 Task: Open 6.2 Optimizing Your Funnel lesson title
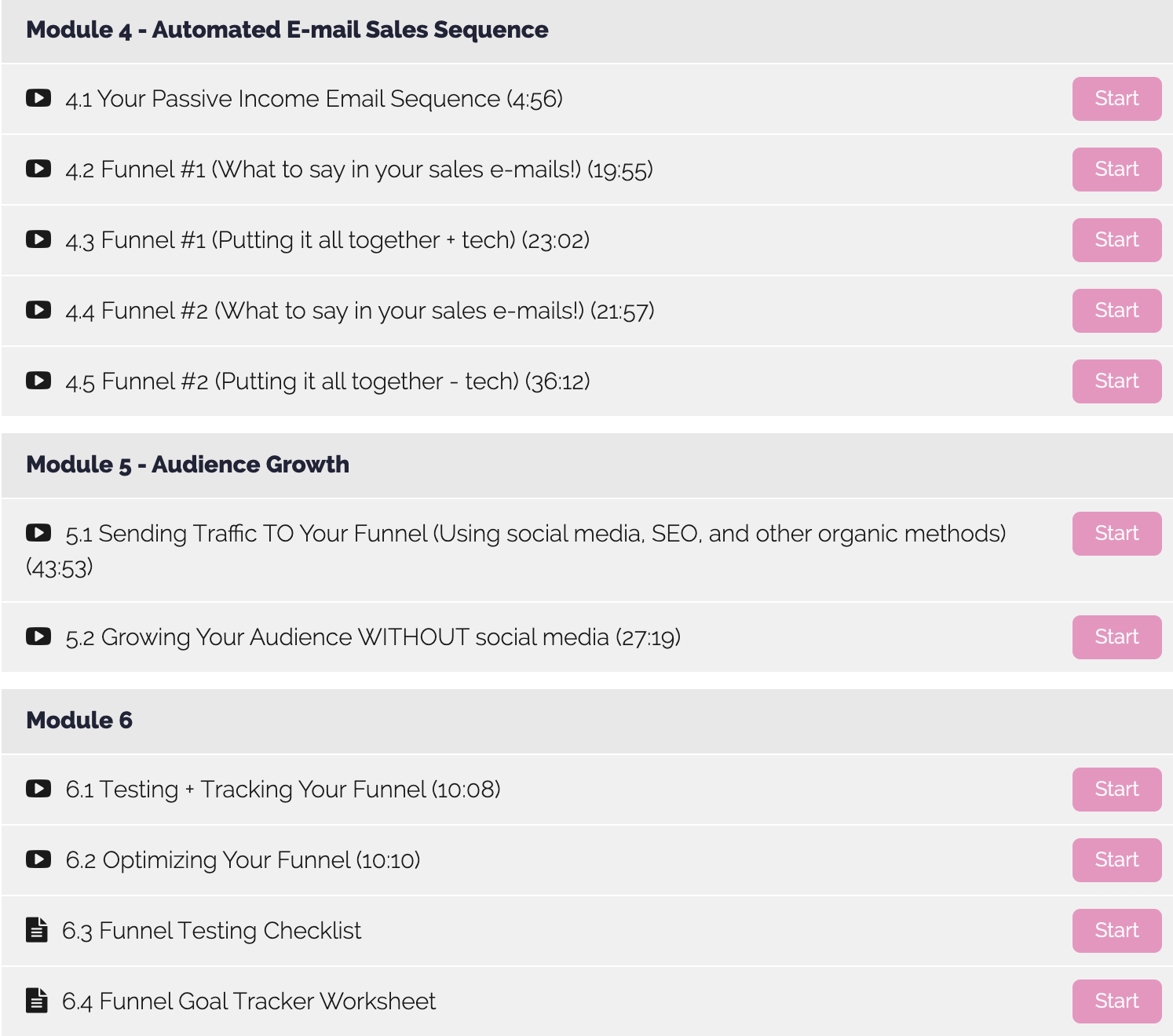tap(243, 860)
